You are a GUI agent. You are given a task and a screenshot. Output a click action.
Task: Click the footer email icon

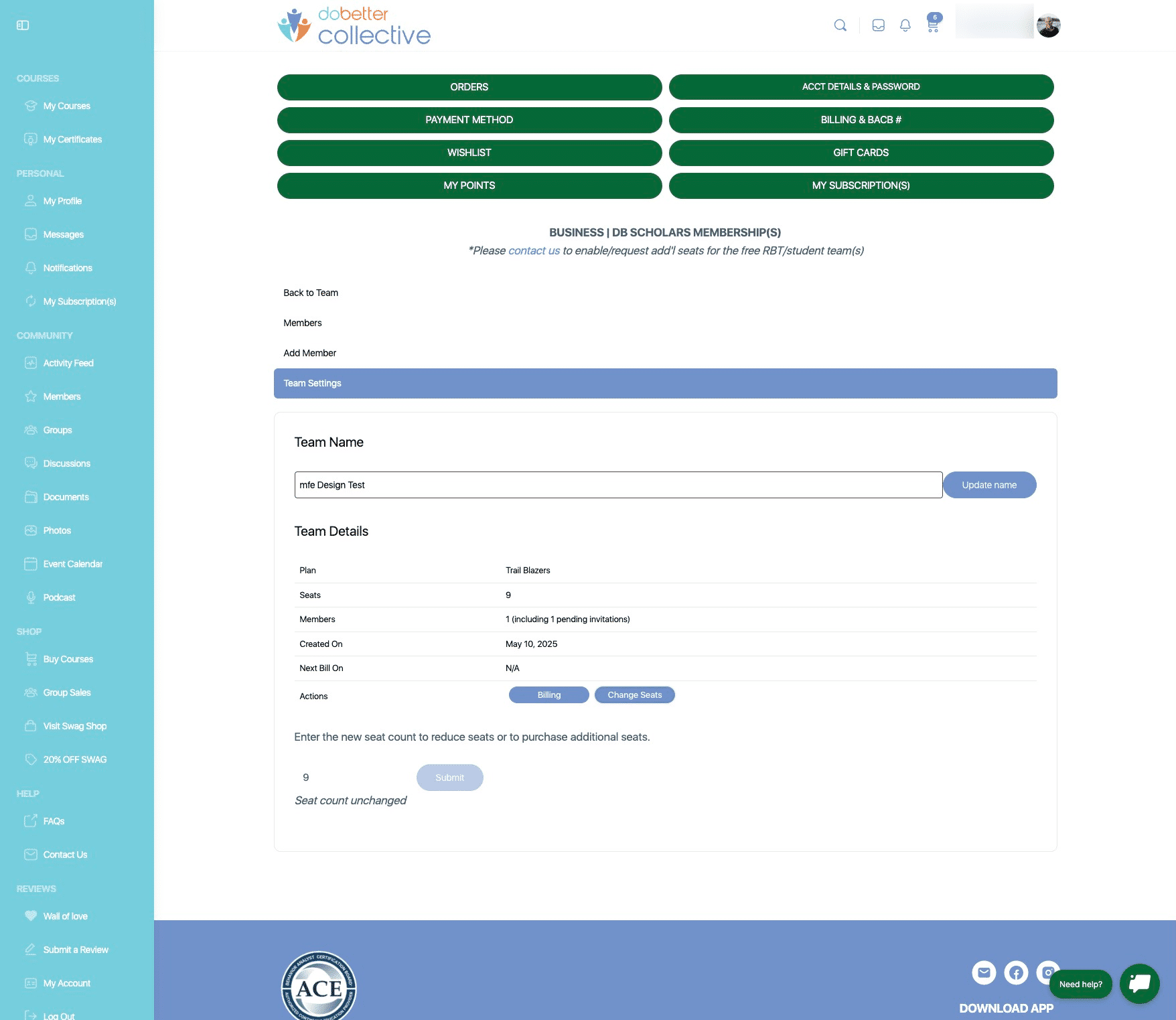pos(984,972)
